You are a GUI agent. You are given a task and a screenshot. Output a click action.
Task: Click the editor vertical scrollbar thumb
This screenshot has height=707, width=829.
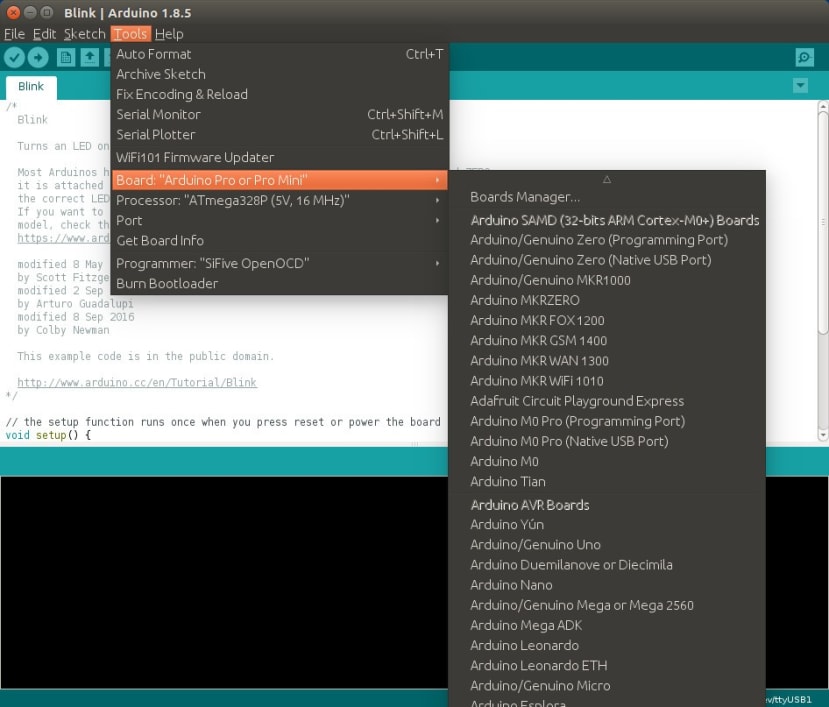coord(823,222)
